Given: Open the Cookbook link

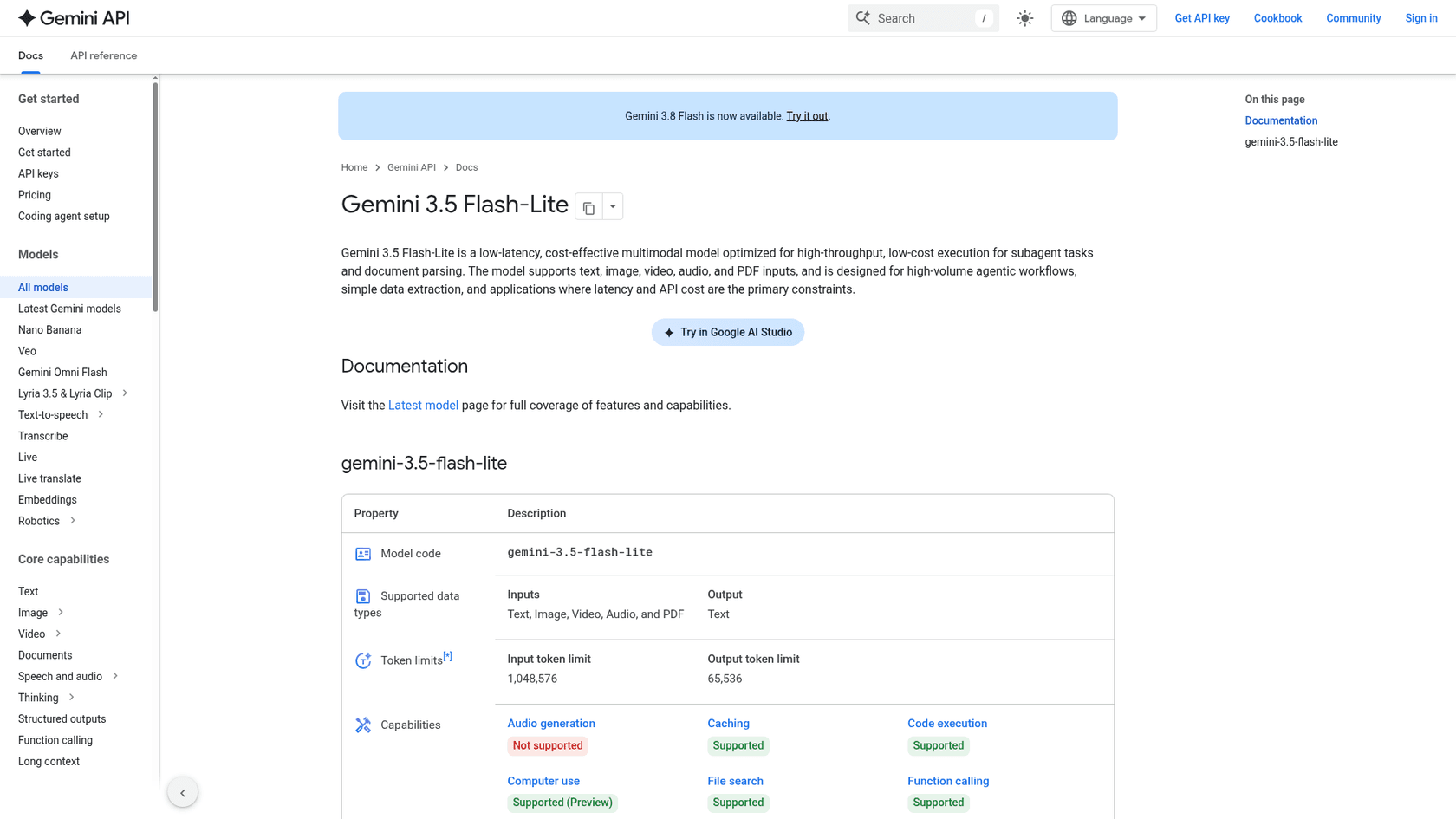Looking at the screenshot, I should (x=1277, y=18).
